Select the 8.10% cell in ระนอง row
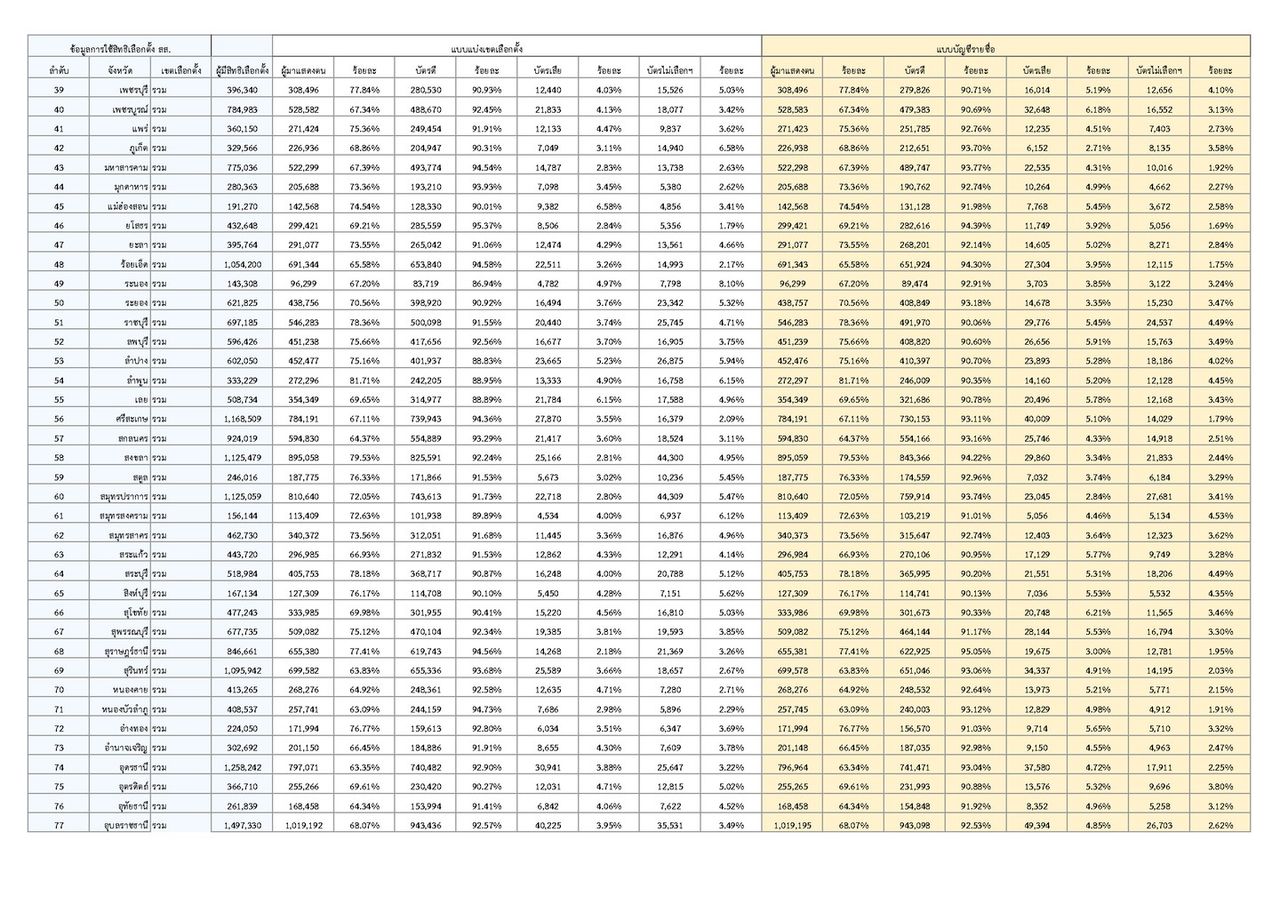The width and height of the screenshot is (1280, 905). click(731, 283)
